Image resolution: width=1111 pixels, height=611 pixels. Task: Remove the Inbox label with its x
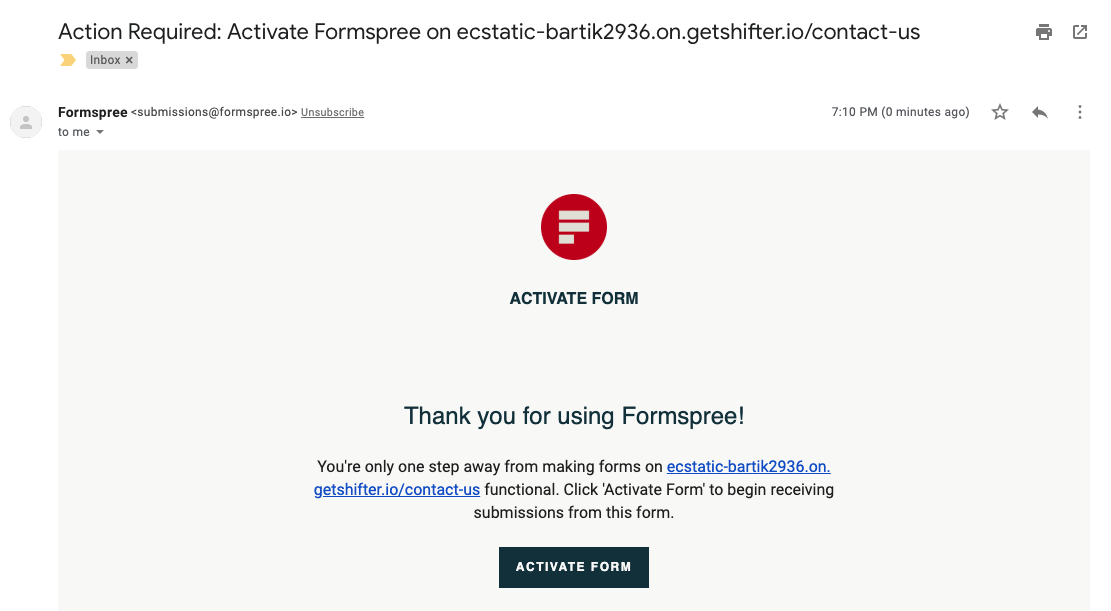pyautogui.click(x=129, y=60)
